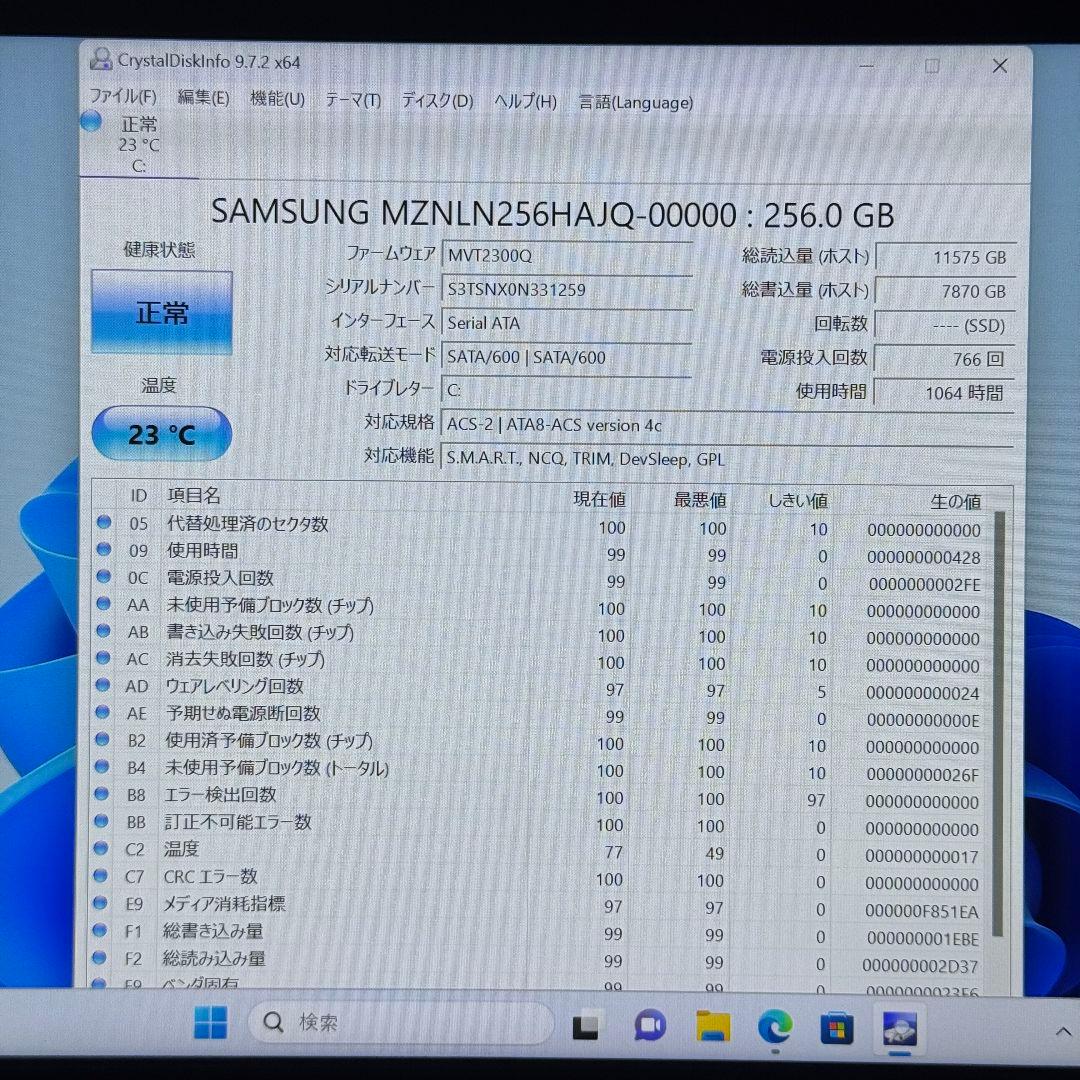Open the テーマ(T) theme menu
The width and height of the screenshot is (1080, 1080).
[352, 100]
